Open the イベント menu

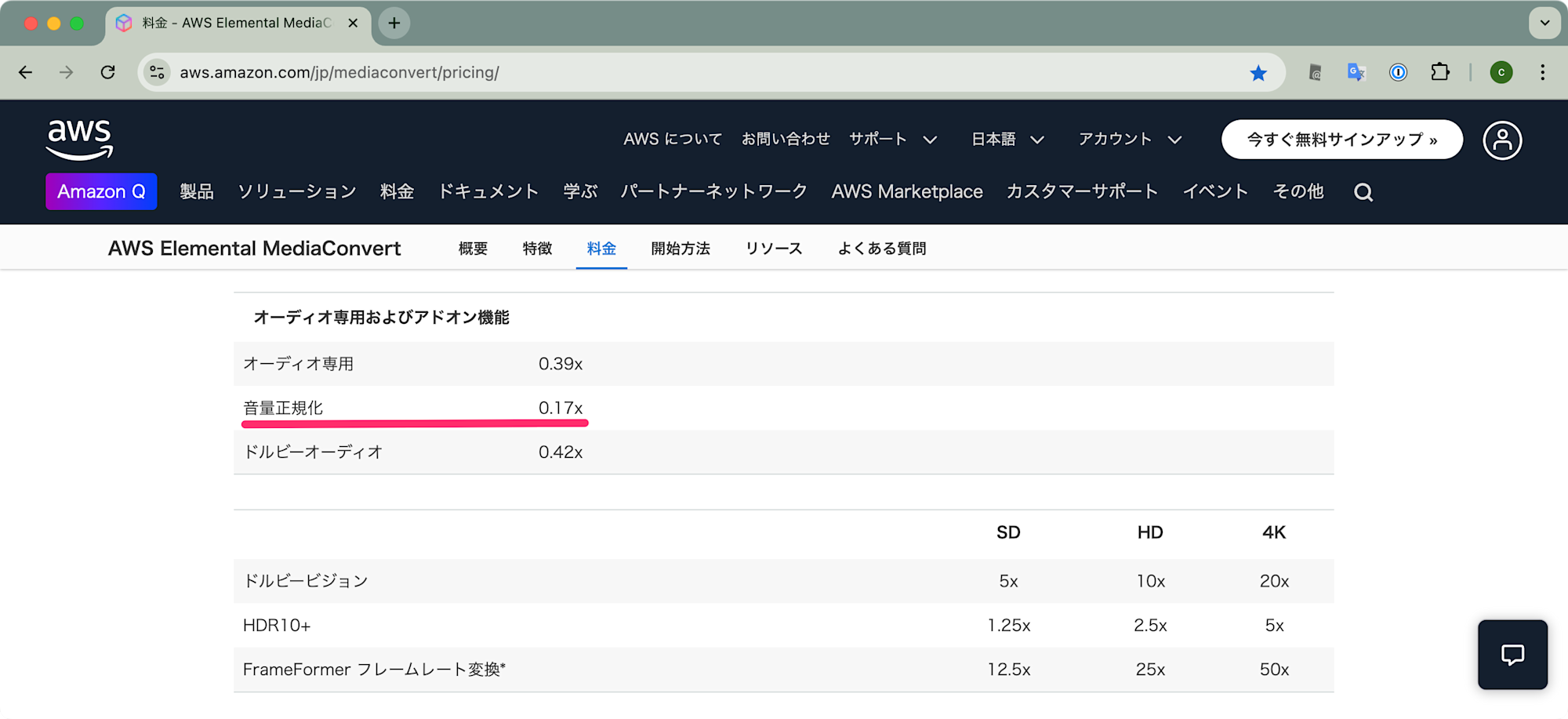(1215, 191)
